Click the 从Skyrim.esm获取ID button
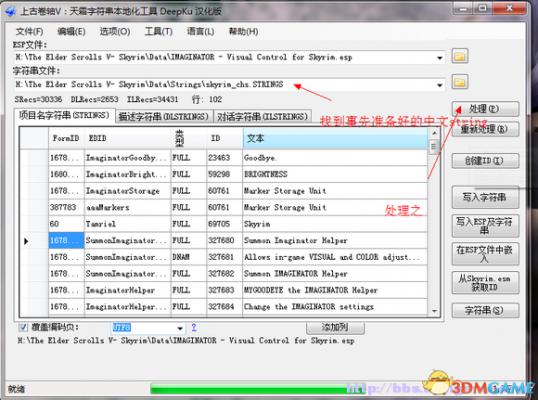Image resolution: width=538 pixels, height=400 pixels. click(x=485, y=283)
